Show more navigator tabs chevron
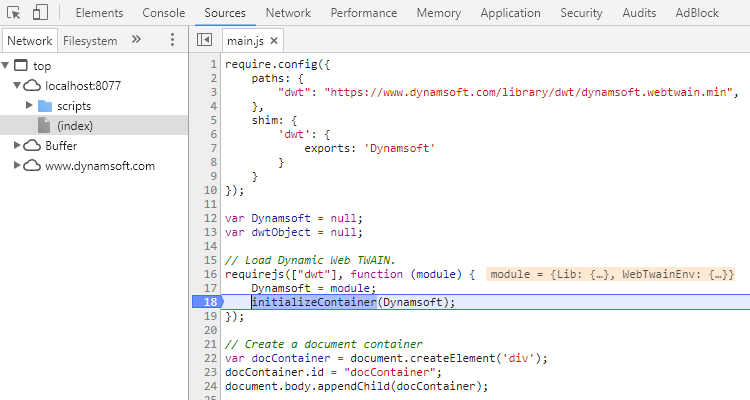Viewport: 750px width, 400px height. point(136,40)
